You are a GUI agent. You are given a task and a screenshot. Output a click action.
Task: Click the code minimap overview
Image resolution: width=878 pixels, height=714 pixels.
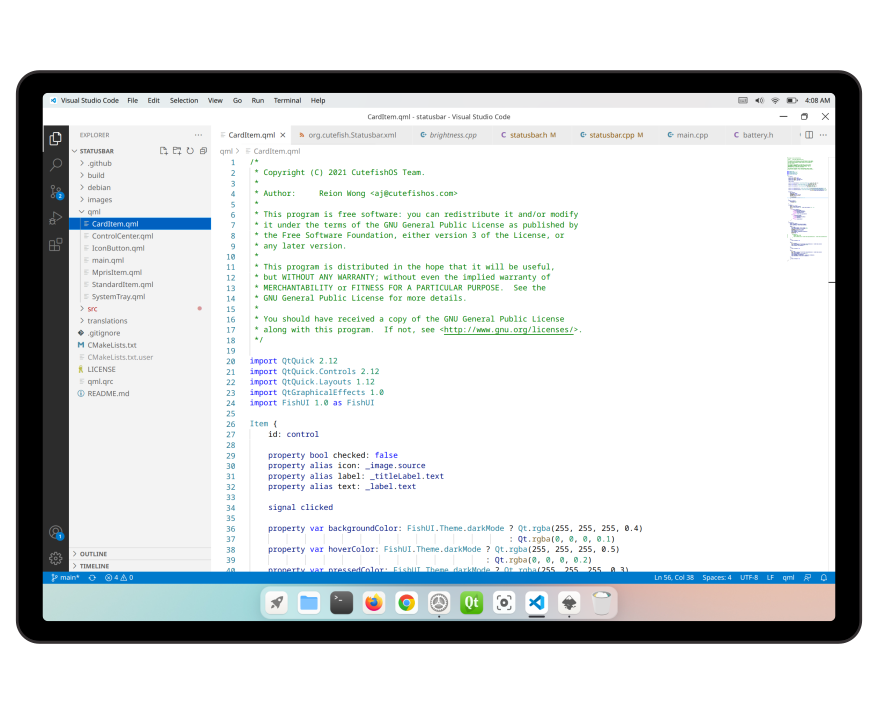click(x=807, y=209)
